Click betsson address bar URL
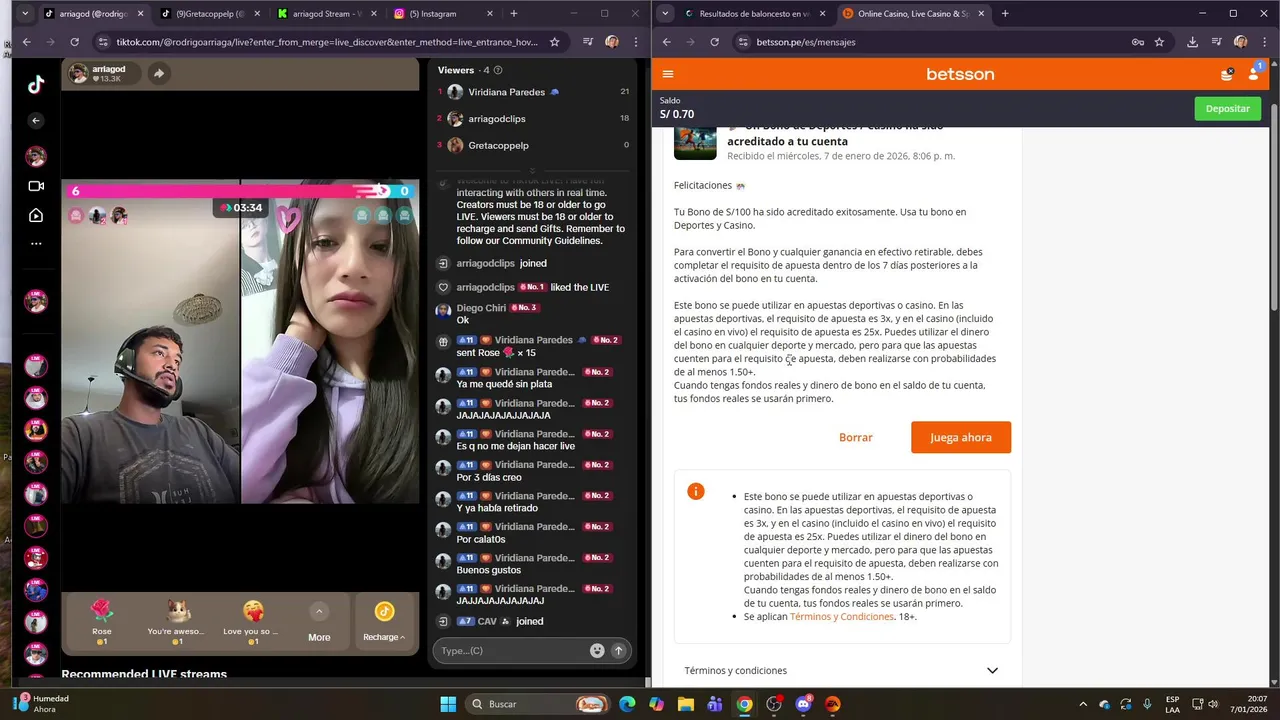This screenshot has width=1280, height=720. coord(806,42)
